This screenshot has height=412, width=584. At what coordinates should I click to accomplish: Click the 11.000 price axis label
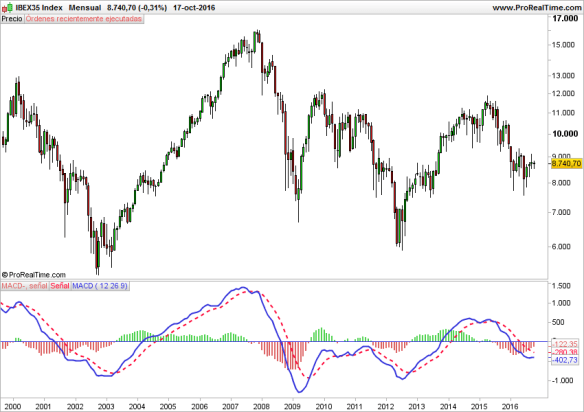[563, 113]
